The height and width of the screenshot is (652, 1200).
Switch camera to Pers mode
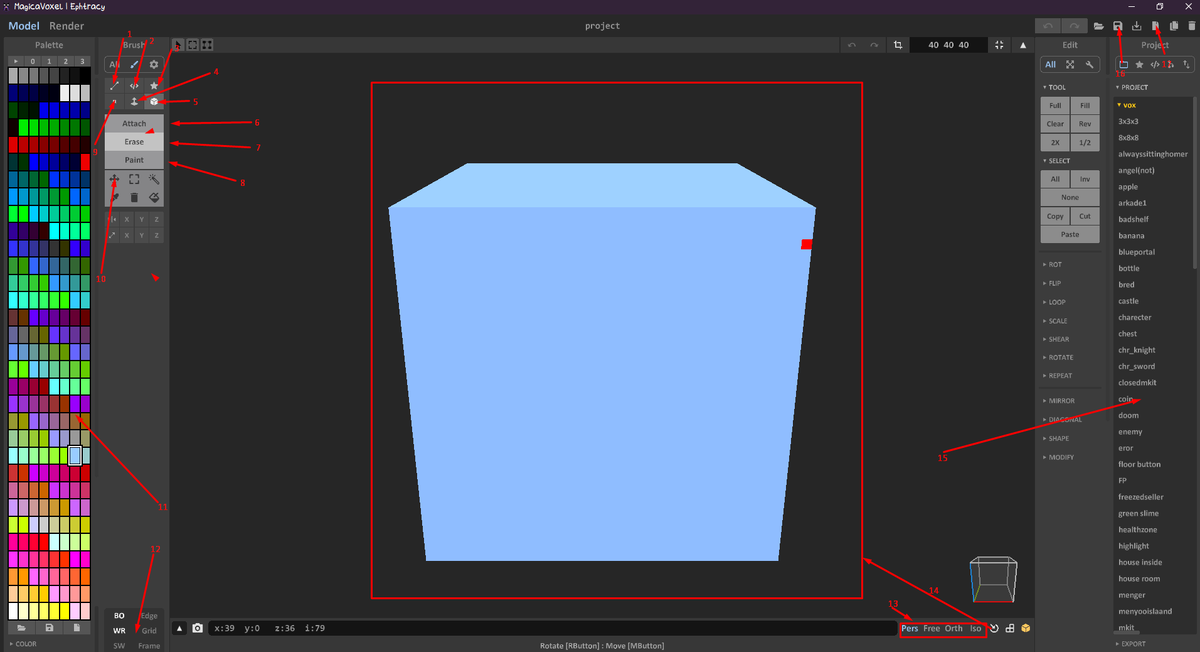point(910,628)
